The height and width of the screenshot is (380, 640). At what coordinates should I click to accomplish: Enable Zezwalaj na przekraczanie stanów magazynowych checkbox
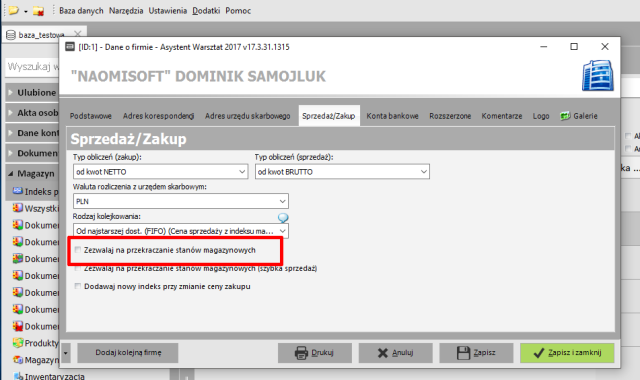(78, 250)
